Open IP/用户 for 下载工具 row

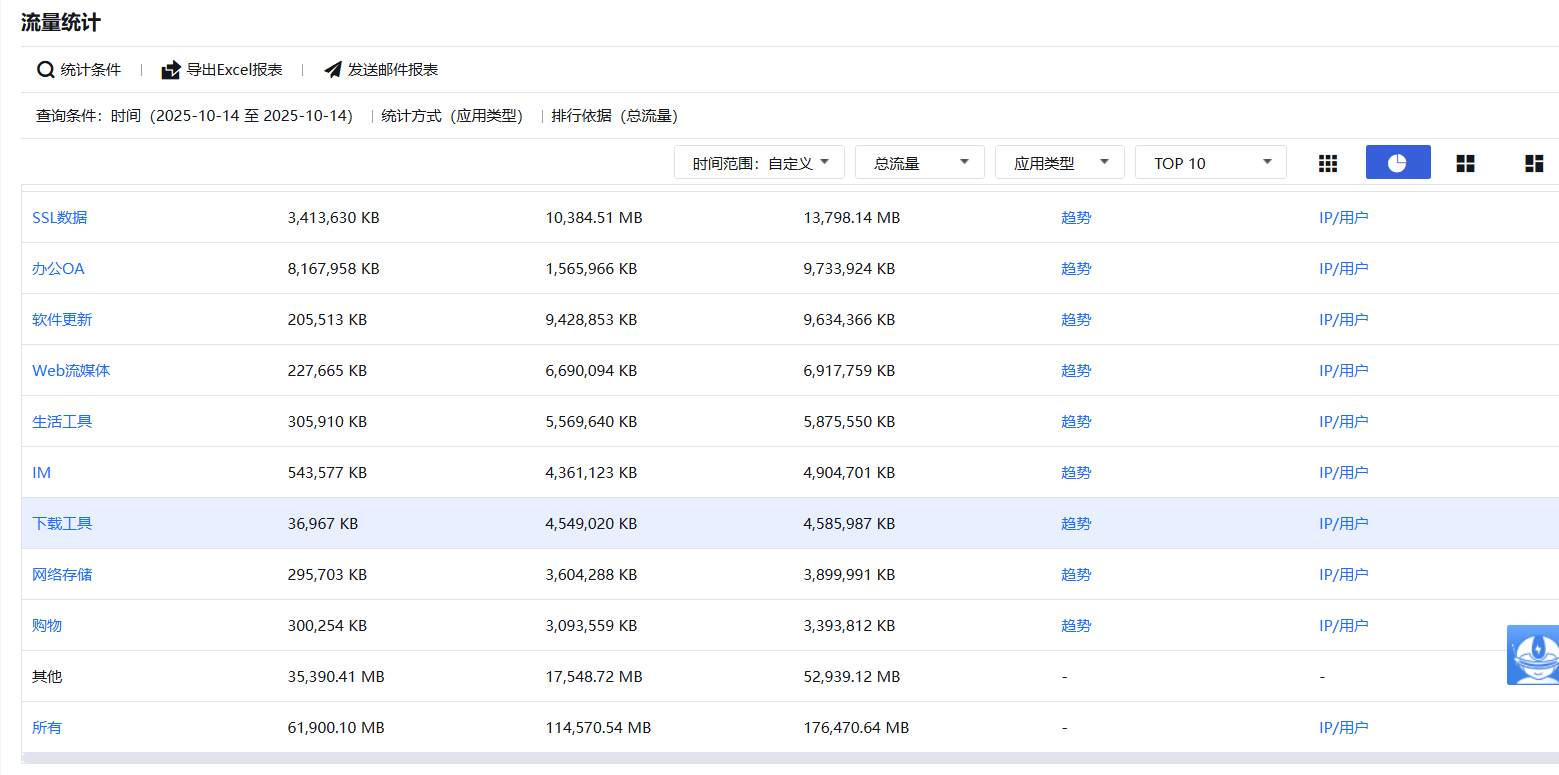point(1343,523)
